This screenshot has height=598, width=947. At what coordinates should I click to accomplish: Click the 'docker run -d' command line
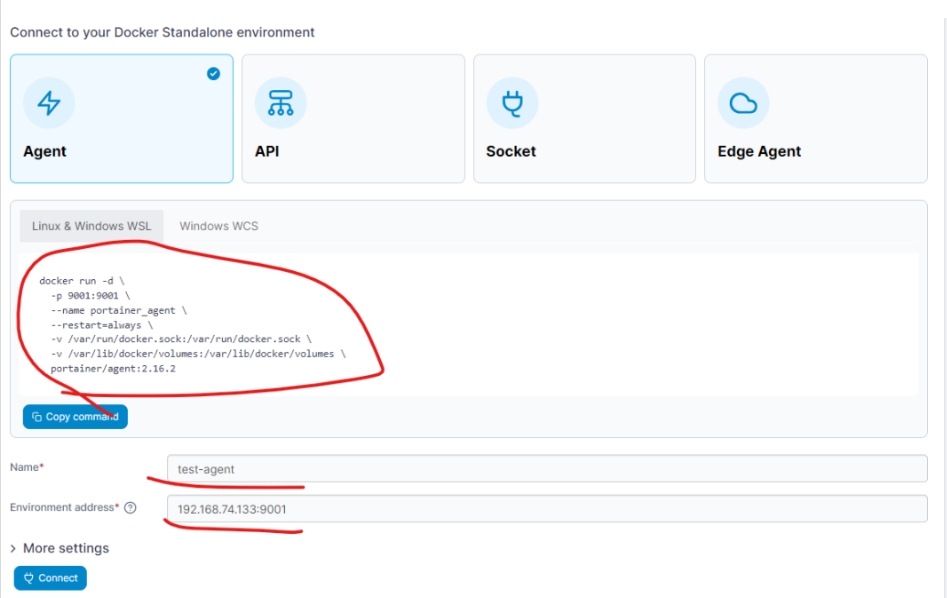point(82,281)
